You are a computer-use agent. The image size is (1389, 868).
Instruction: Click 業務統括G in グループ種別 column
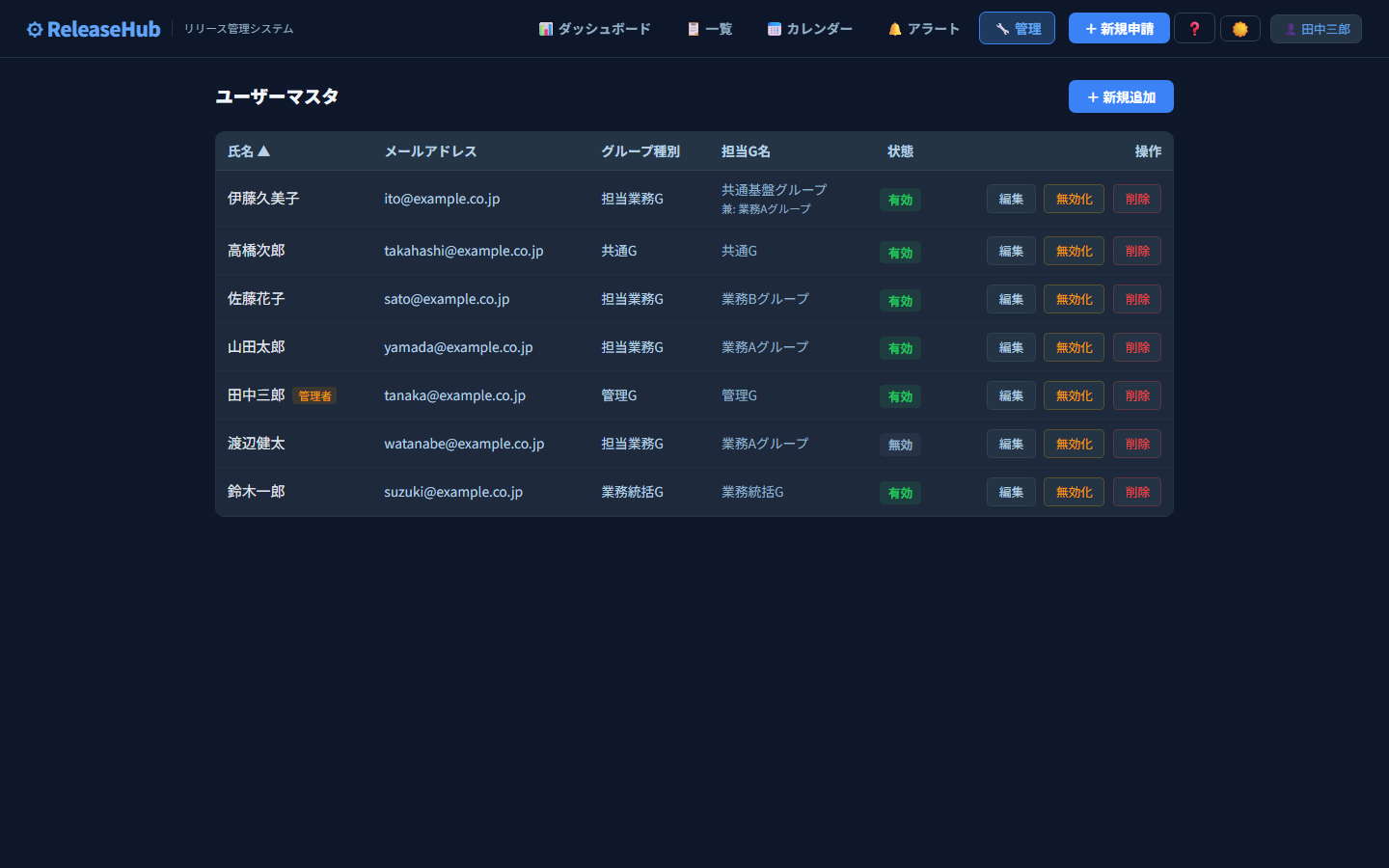[632, 492]
